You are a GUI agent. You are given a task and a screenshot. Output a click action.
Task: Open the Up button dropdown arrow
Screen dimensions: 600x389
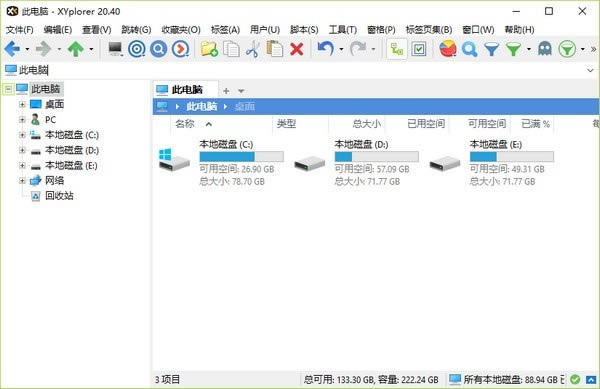(x=91, y=49)
